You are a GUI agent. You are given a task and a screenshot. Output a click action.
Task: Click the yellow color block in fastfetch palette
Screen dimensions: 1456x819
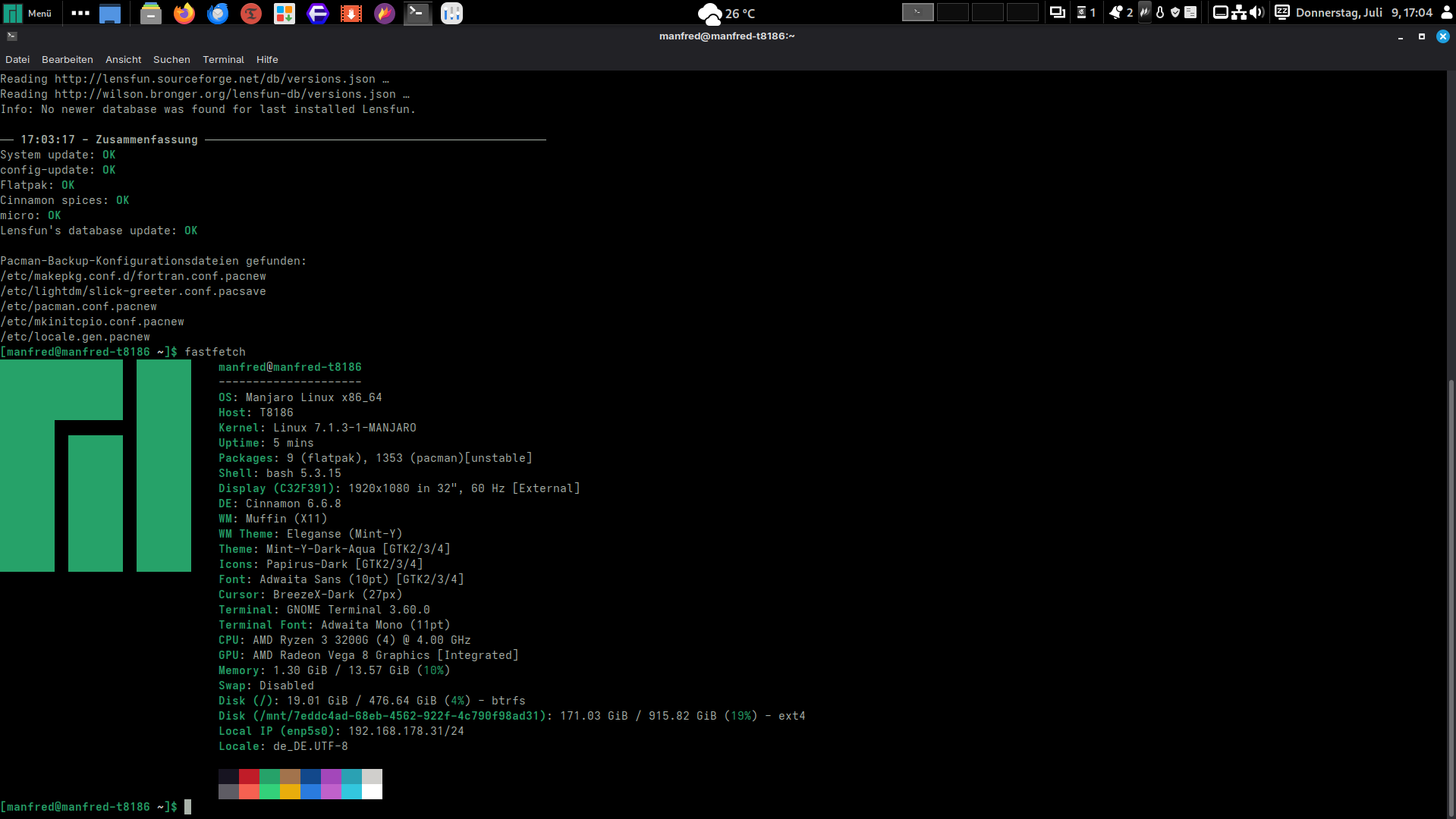290,792
